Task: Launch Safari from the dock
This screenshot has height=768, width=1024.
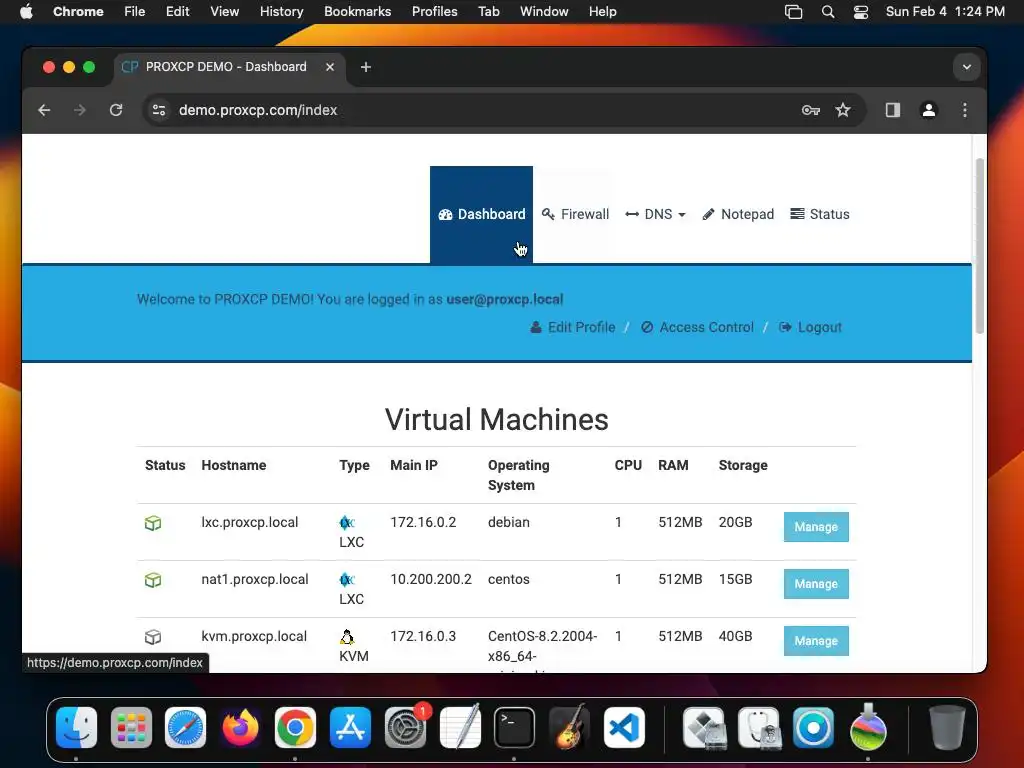Action: pos(185,728)
